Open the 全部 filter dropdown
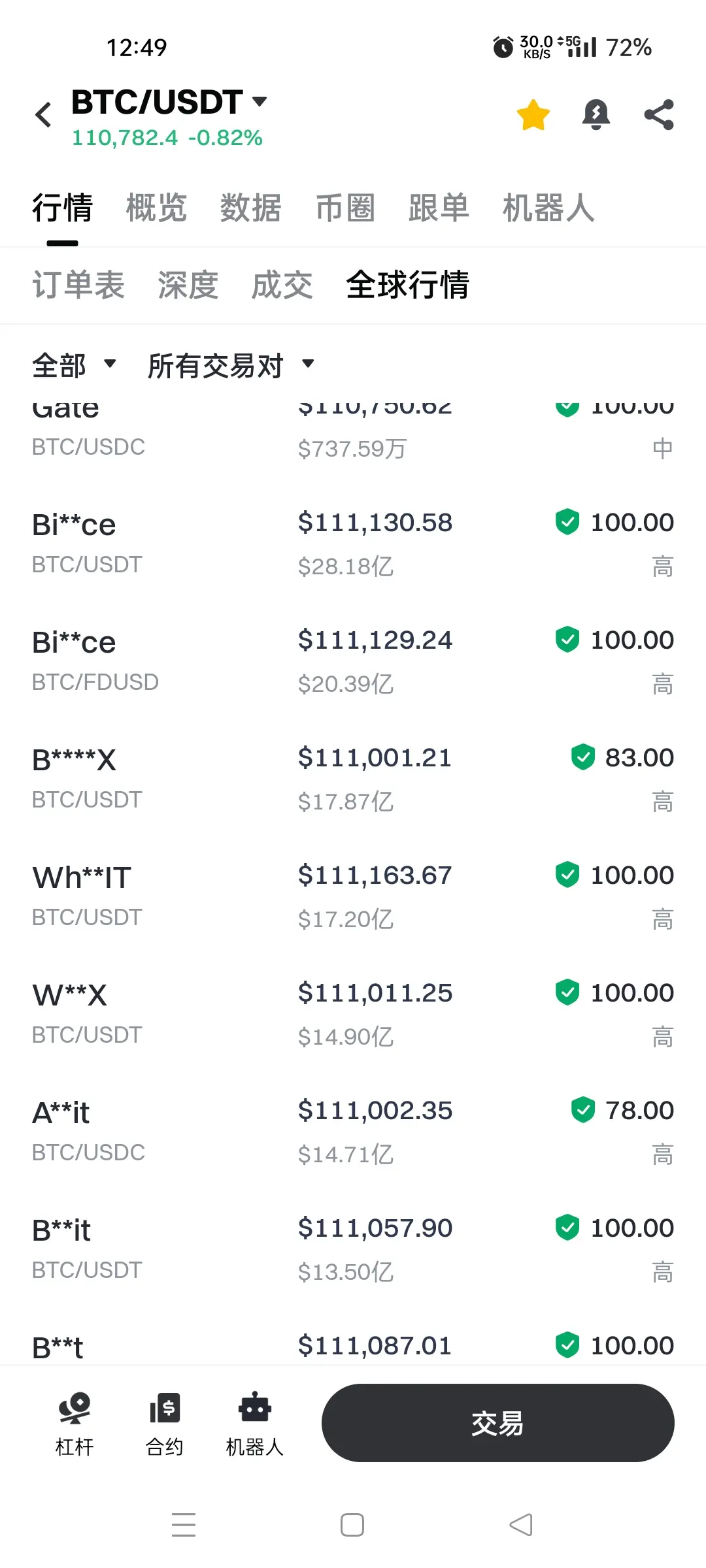This screenshot has width=706, height=1568. point(74,365)
